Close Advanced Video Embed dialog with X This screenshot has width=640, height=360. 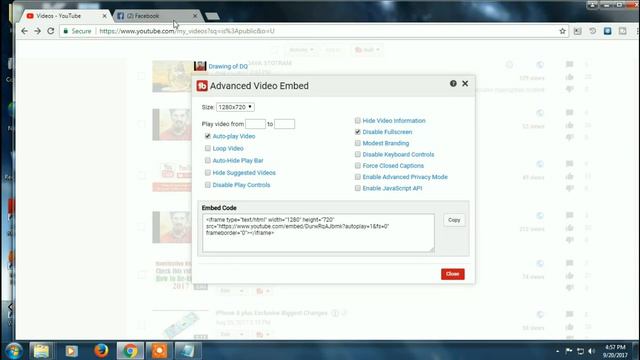(x=465, y=83)
